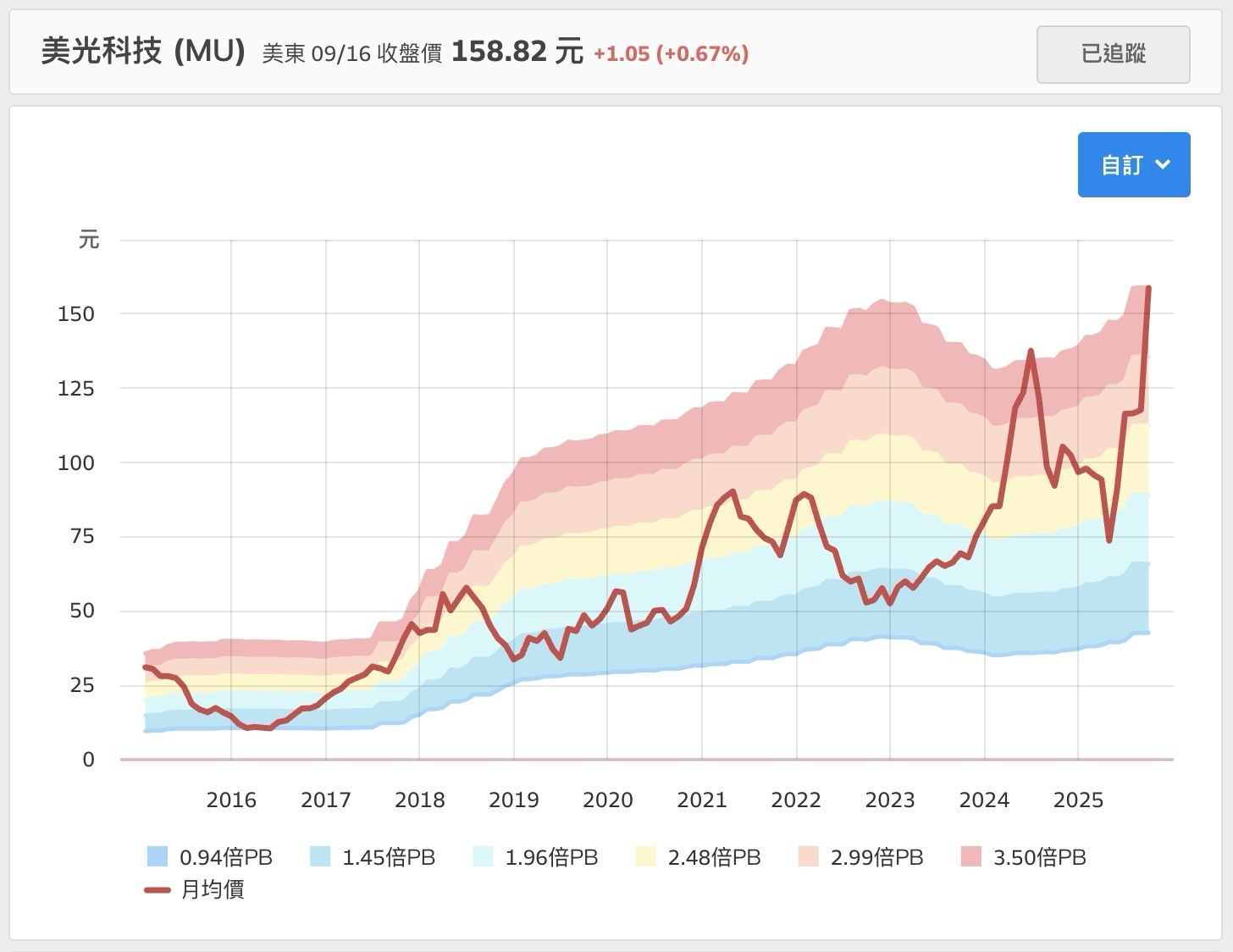Click the 2020 x-axis year label
The image size is (1233, 952).
coord(607,800)
